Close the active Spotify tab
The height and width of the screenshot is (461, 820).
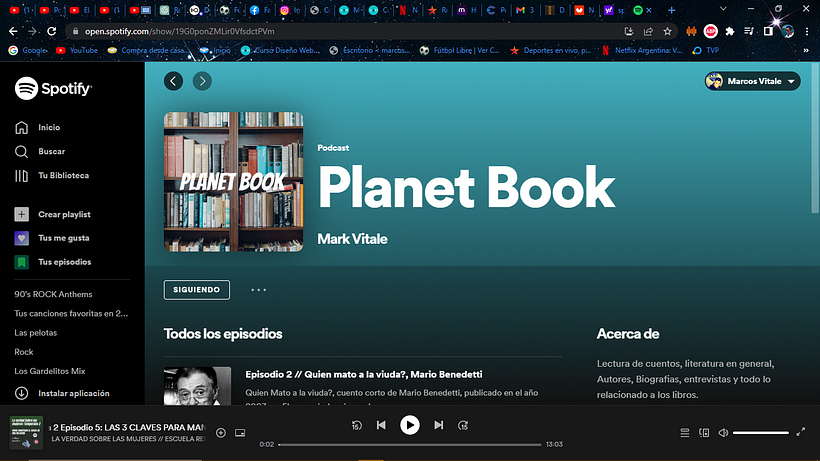(x=649, y=10)
